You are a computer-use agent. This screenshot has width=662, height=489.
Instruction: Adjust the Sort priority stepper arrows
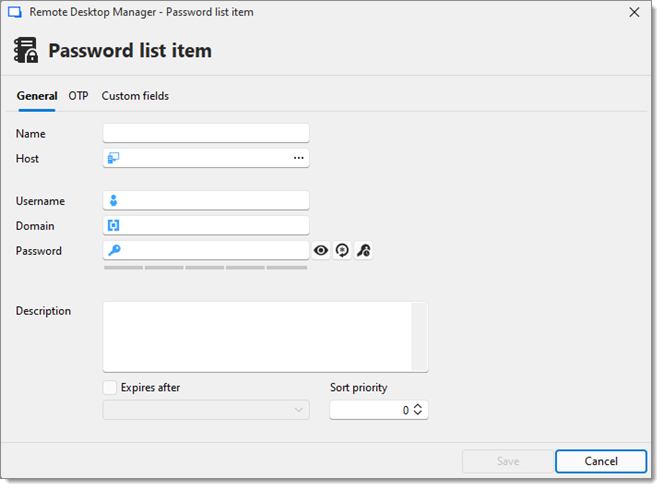click(x=418, y=410)
